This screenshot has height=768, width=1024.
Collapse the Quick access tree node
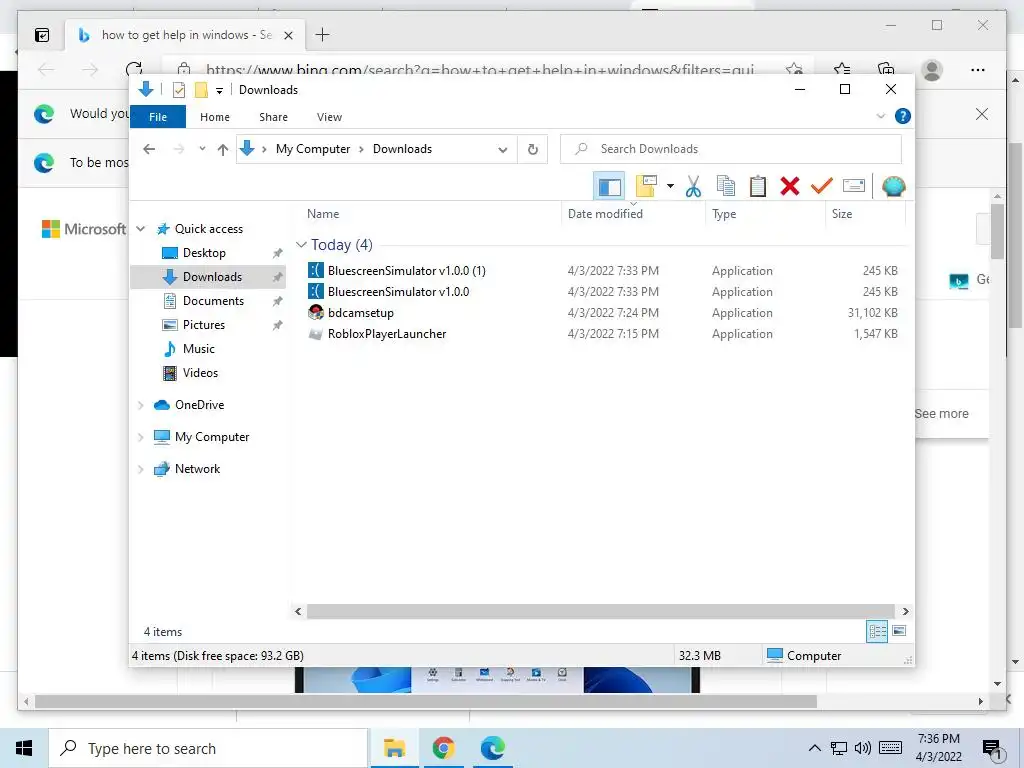pos(140,229)
